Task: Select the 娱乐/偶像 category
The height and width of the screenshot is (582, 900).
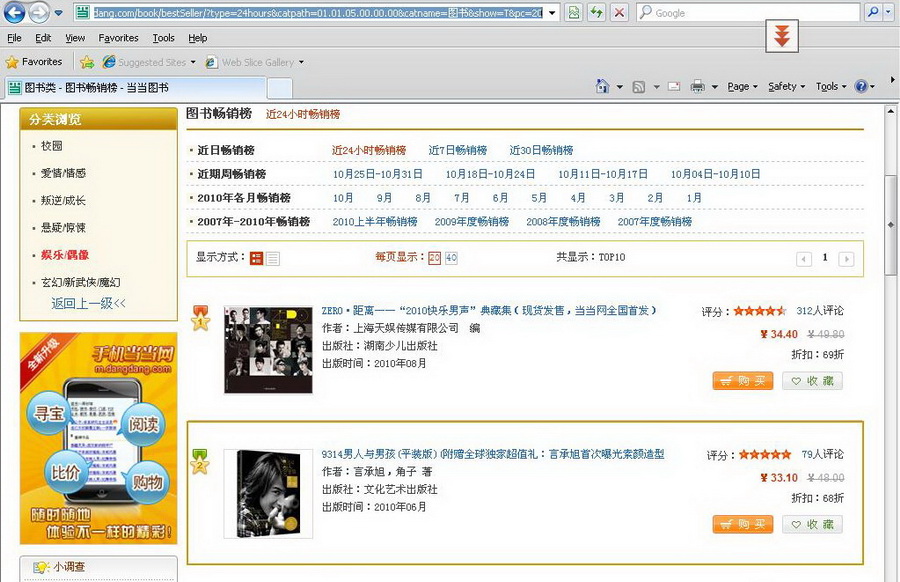Action: tap(65, 255)
